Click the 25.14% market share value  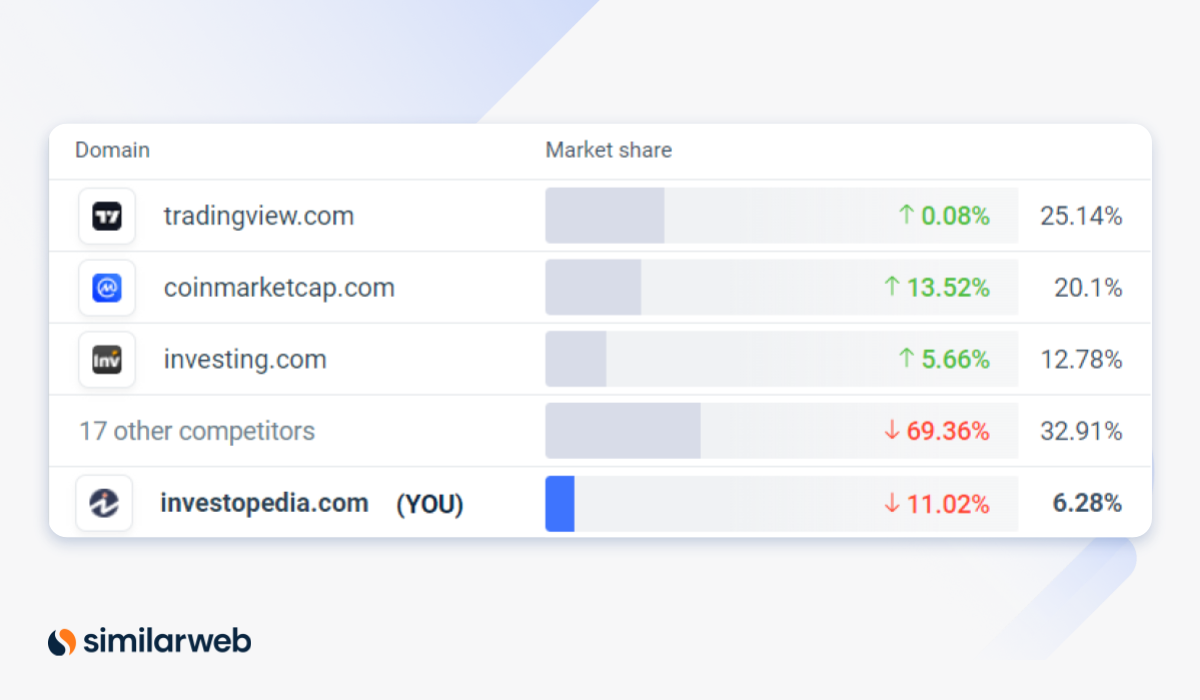pyautogui.click(x=1081, y=216)
